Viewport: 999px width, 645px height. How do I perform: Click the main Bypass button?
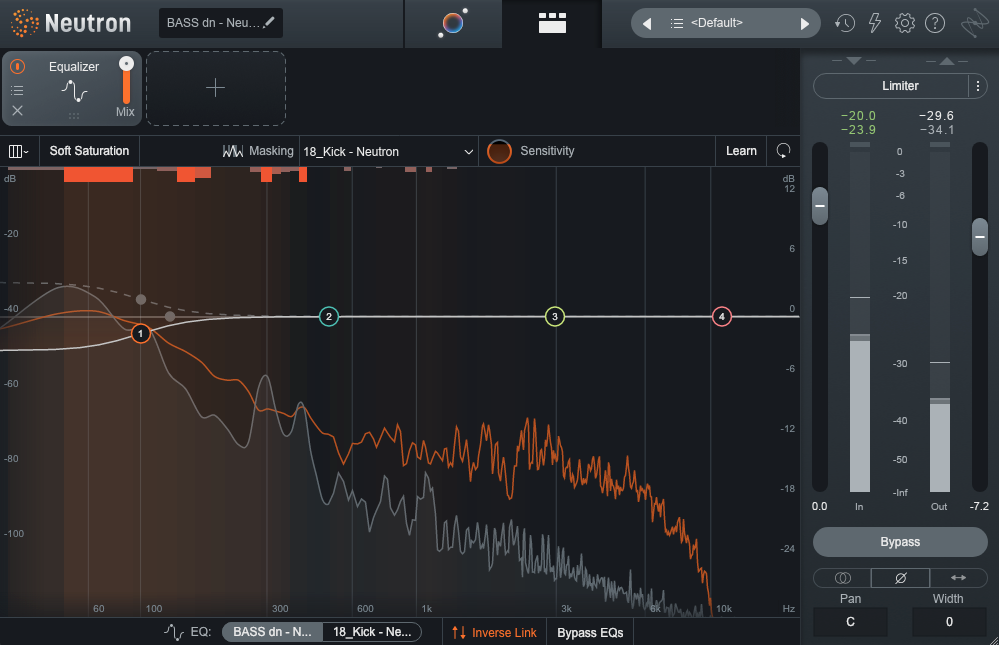point(900,542)
